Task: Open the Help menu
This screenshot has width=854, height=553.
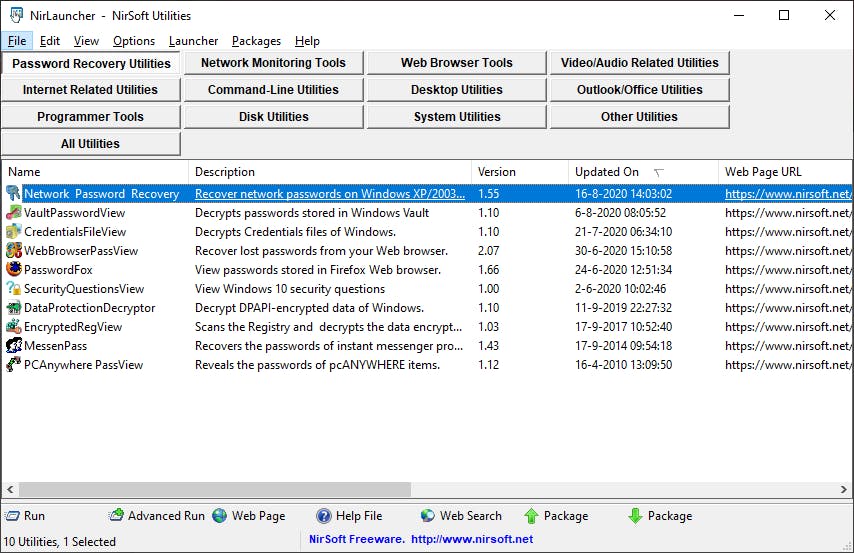Action: (x=307, y=41)
